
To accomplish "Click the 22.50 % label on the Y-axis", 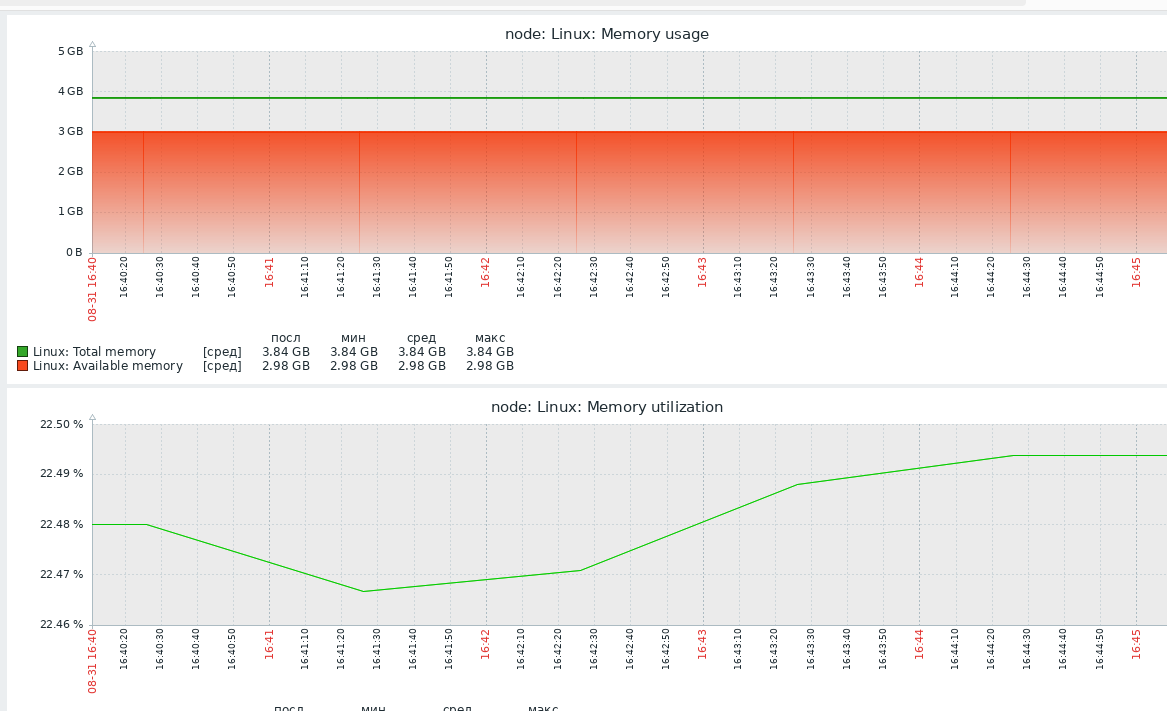I will tap(61, 424).
